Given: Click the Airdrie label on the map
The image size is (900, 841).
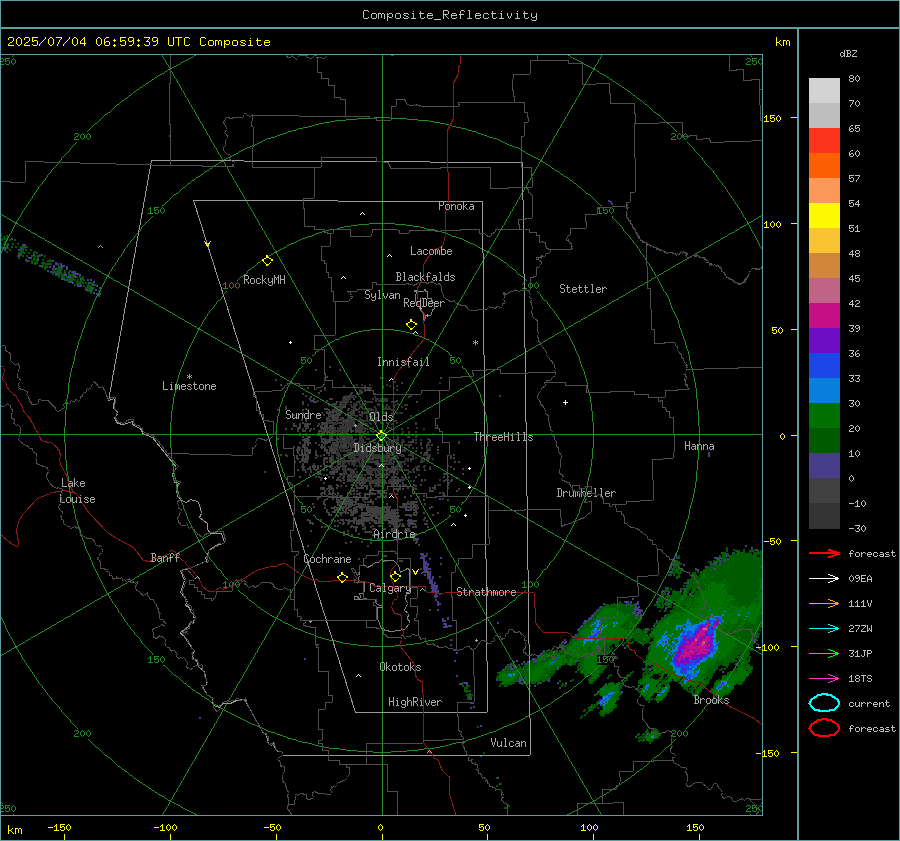Looking at the screenshot, I should click(394, 534).
